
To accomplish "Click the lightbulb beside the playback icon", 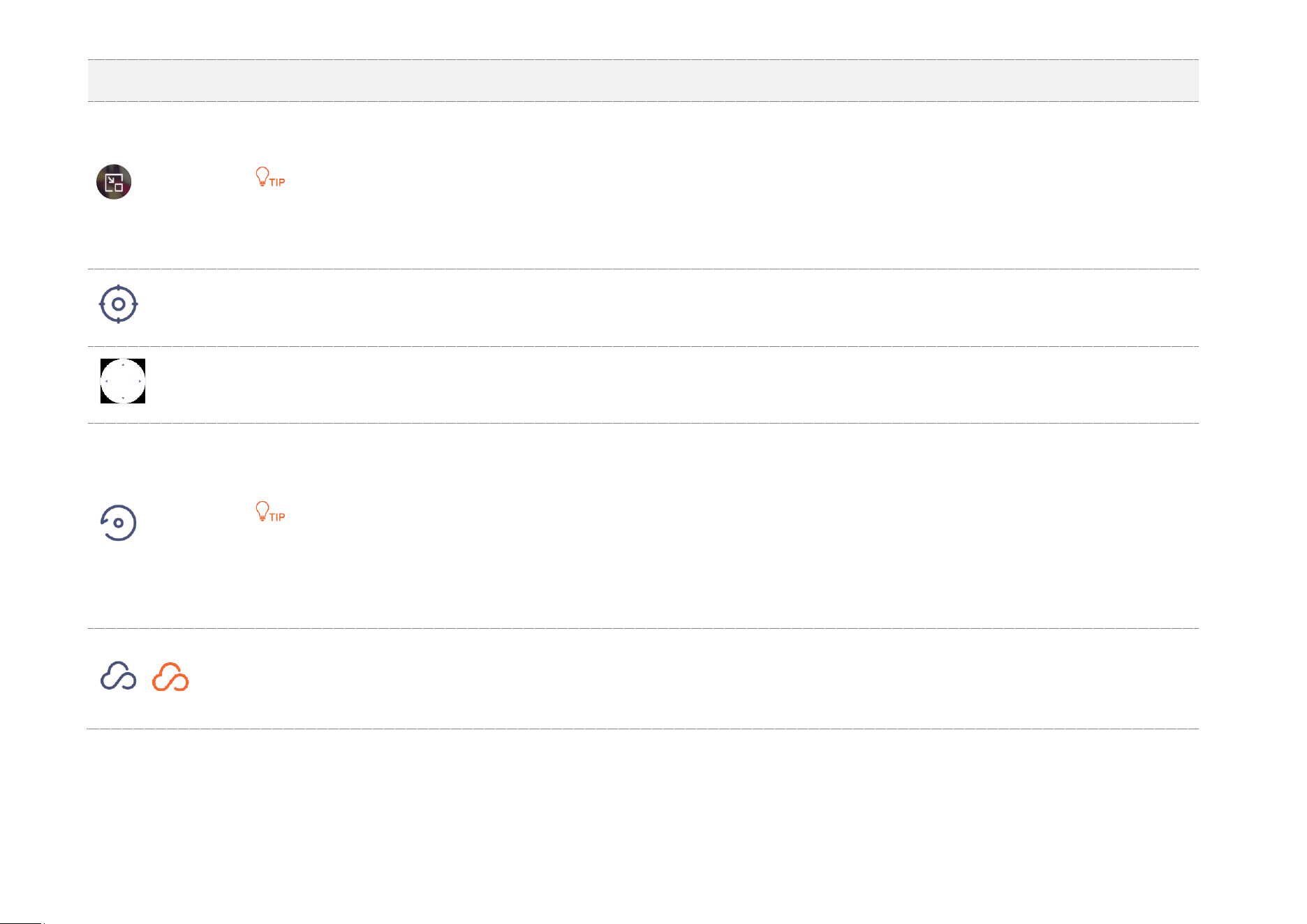I will 263,511.
